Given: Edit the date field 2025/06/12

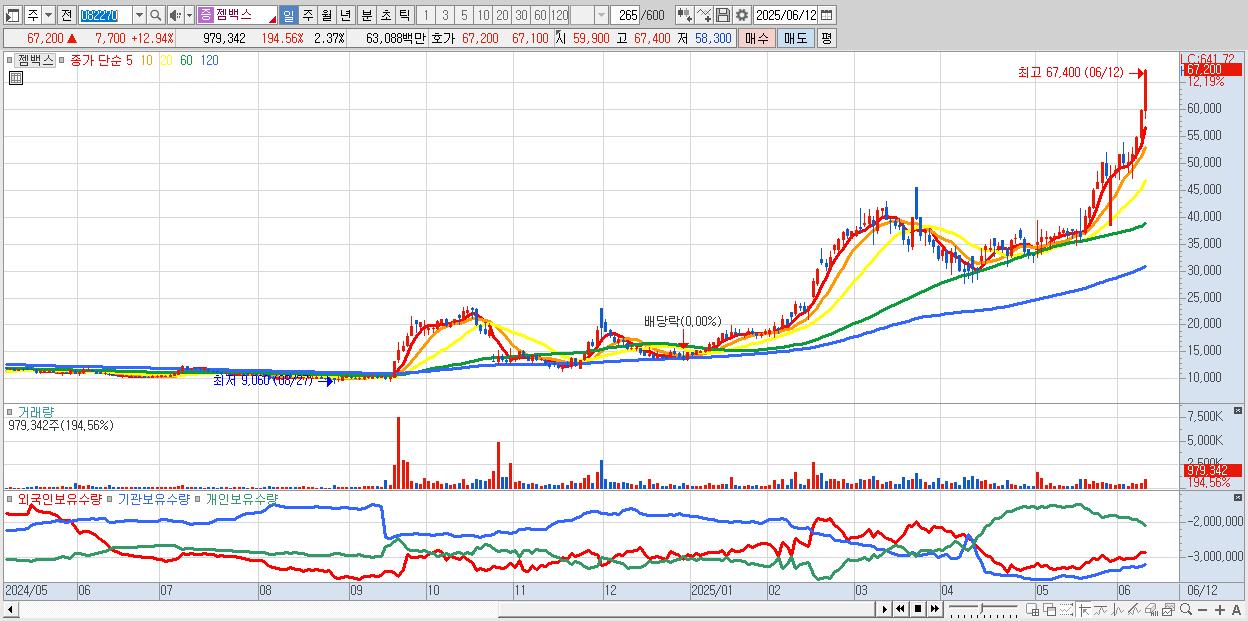Looking at the screenshot, I should pyautogui.click(x=786, y=15).
